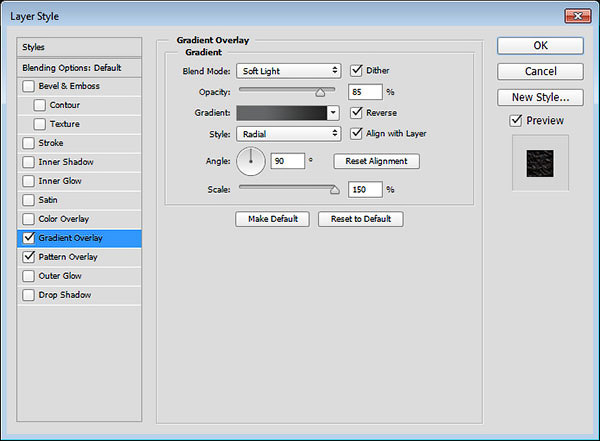Image resolution: width=600 pixels, height=441 pixels.
Task: Disable the Preview checkbox
Action: (516, 121)
